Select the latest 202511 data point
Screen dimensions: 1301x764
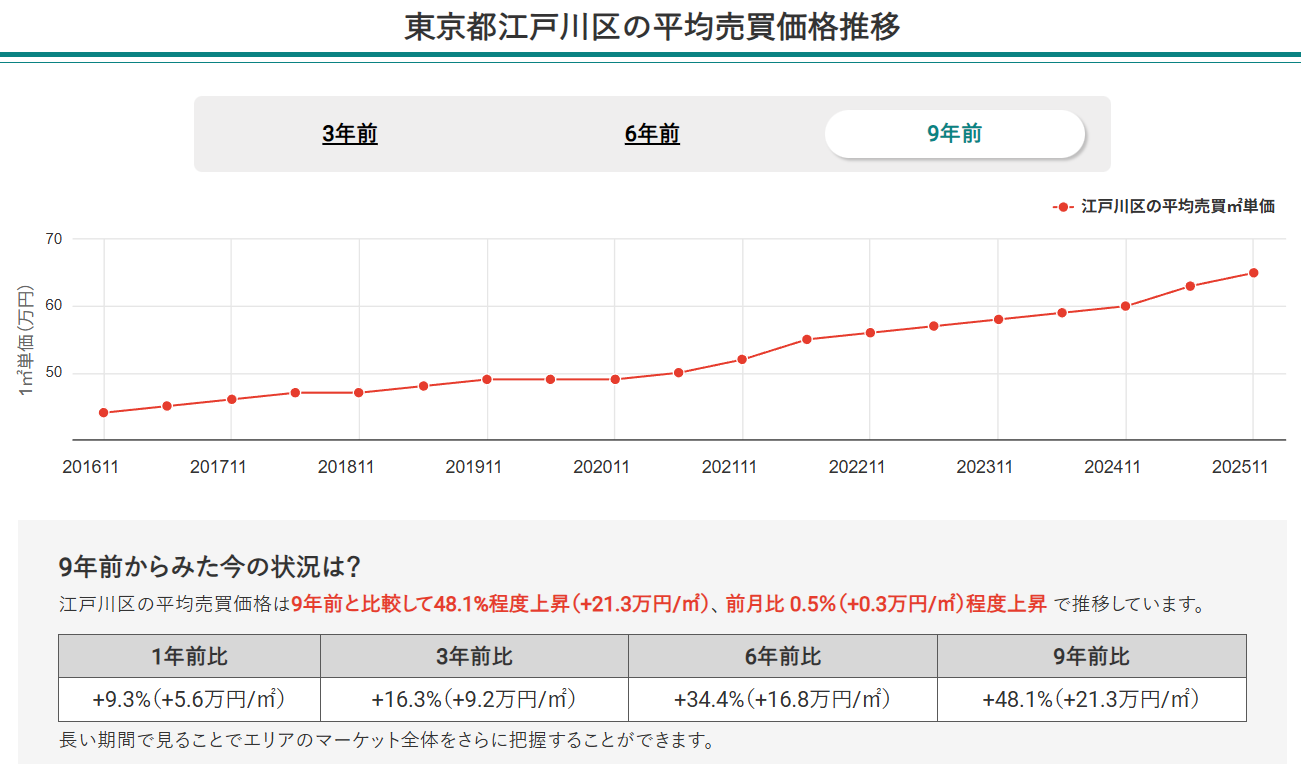coord(1253,271)
